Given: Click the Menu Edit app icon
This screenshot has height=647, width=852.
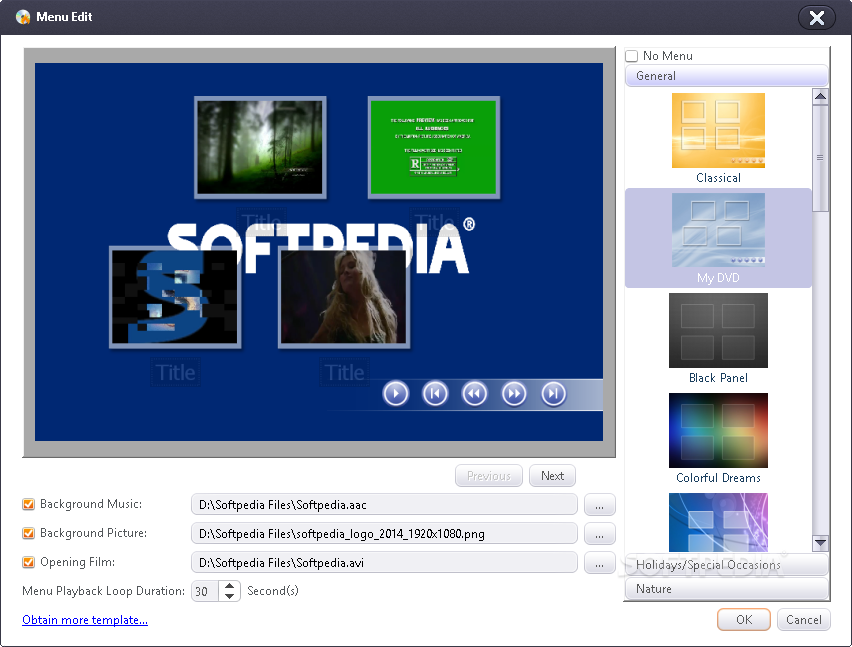Looking at the screenshot, I should click(23, 17).
